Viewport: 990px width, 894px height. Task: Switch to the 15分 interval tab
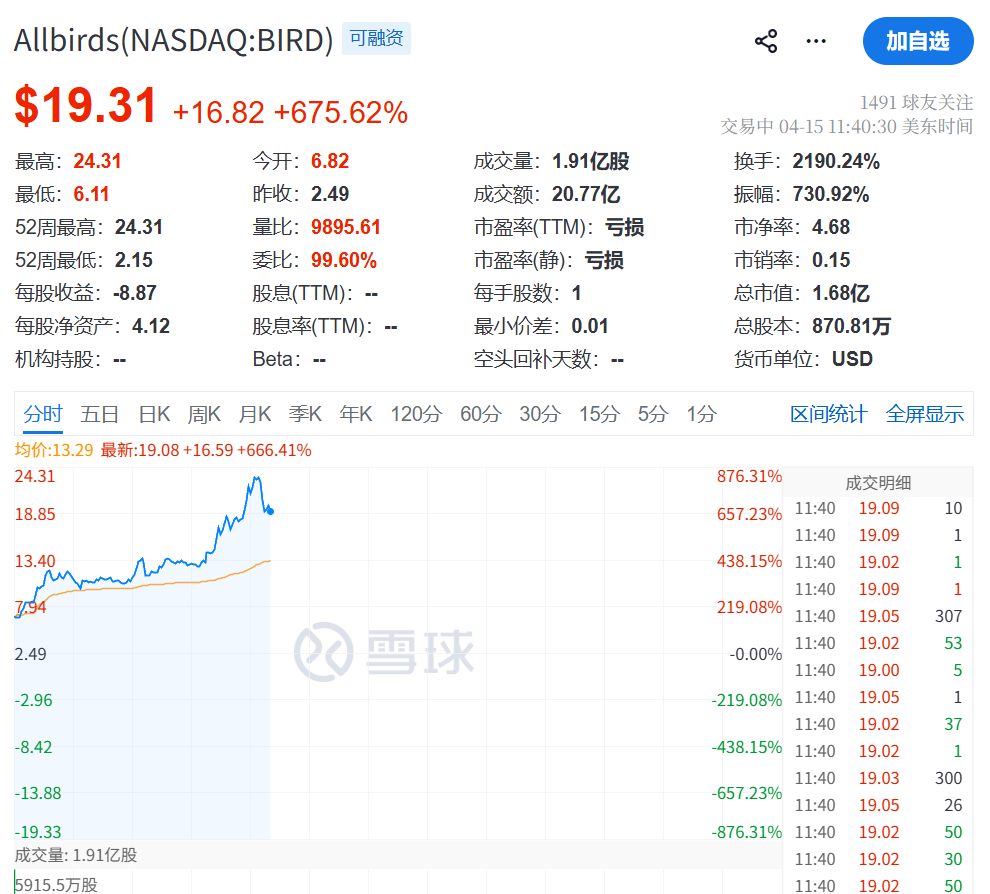tap(598, 413)
